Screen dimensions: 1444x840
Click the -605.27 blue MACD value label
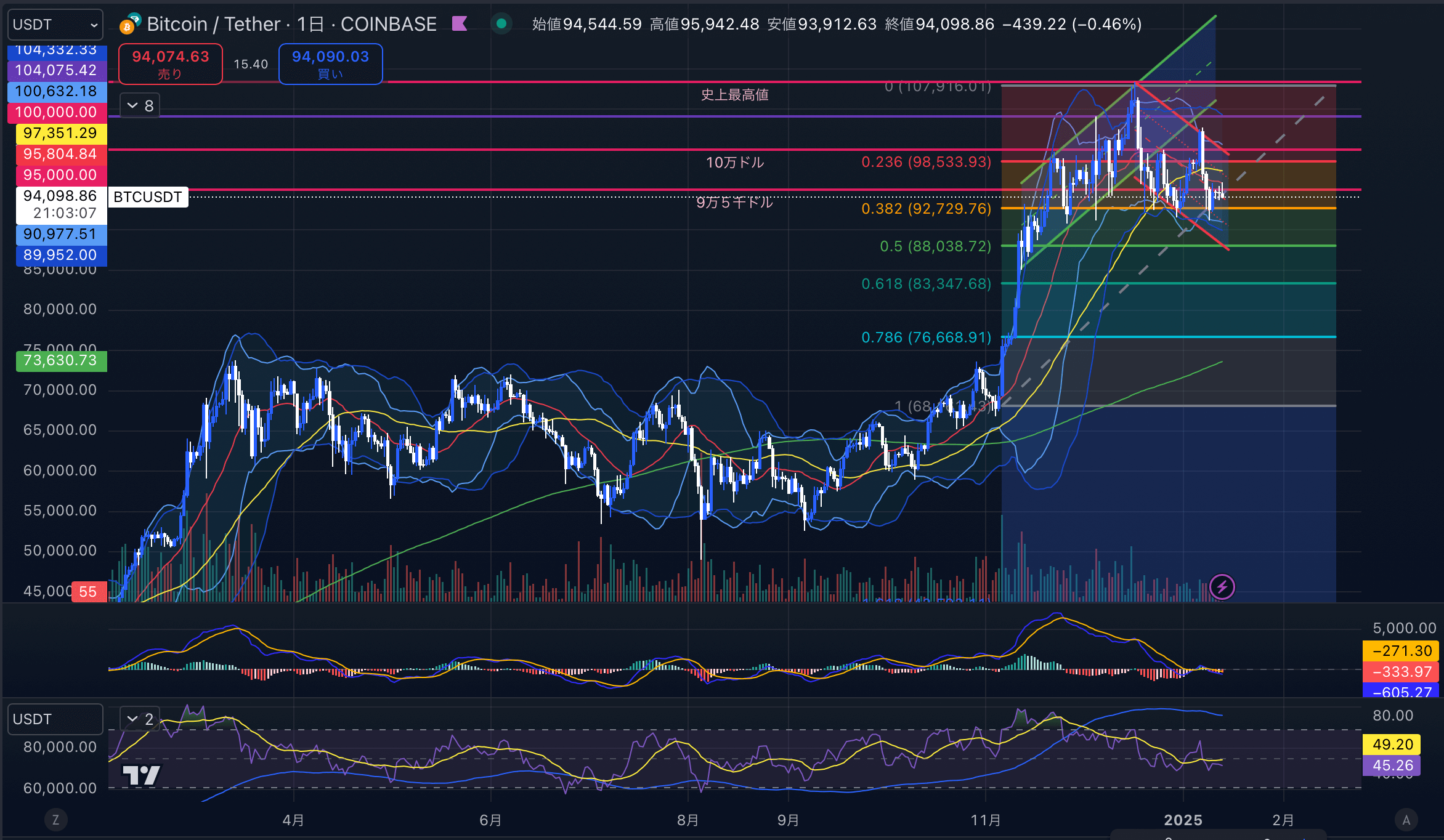[x=1401, y=692]
